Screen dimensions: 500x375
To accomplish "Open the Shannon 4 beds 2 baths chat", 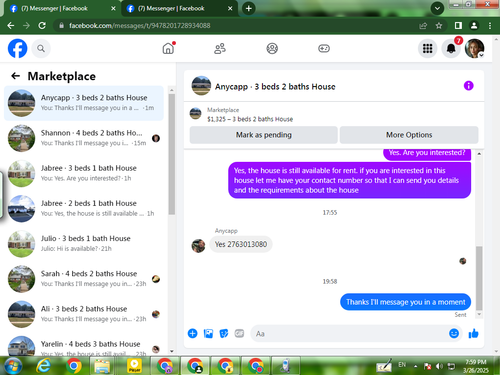I will 84,138.
